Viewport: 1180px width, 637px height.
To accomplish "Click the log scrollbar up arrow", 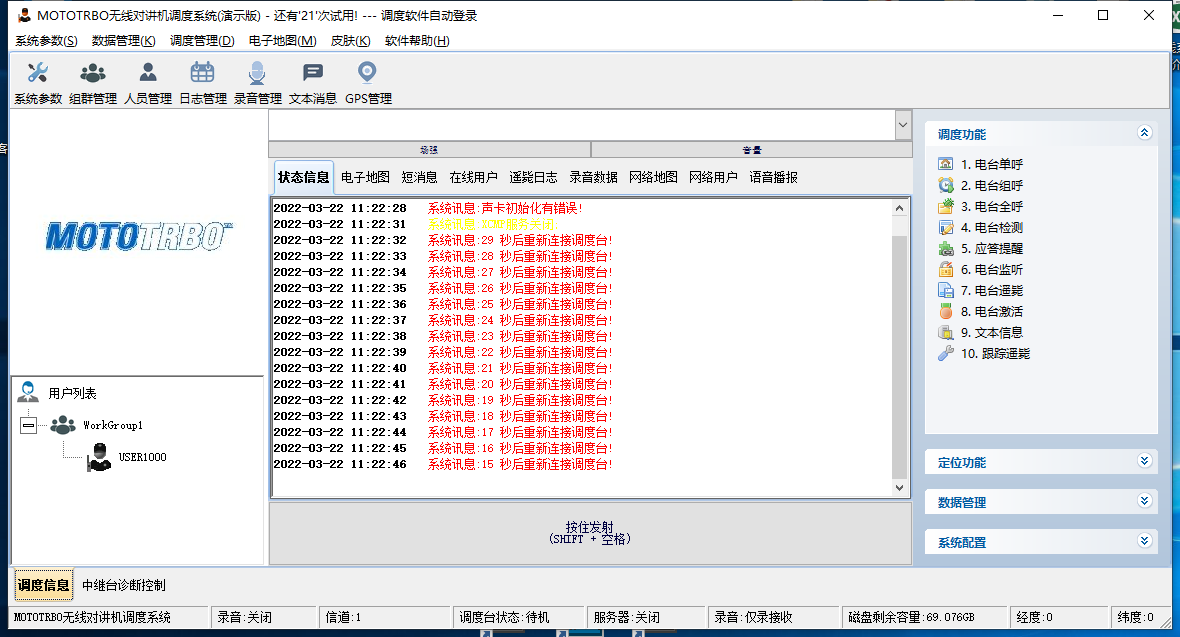I will click(x=899, y=208).
